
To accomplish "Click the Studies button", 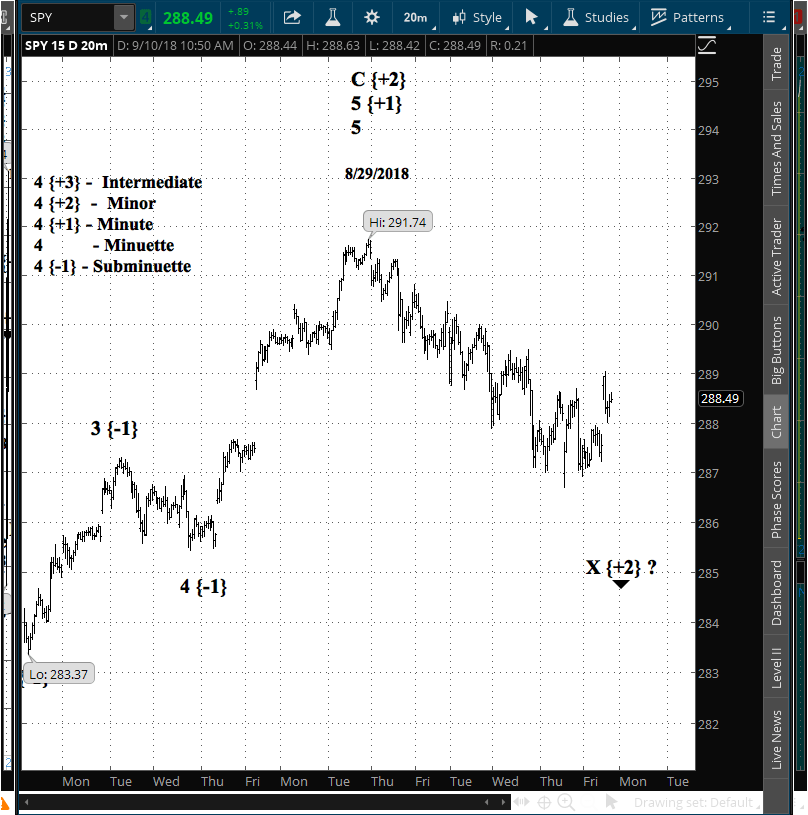I will coord(596,17).
